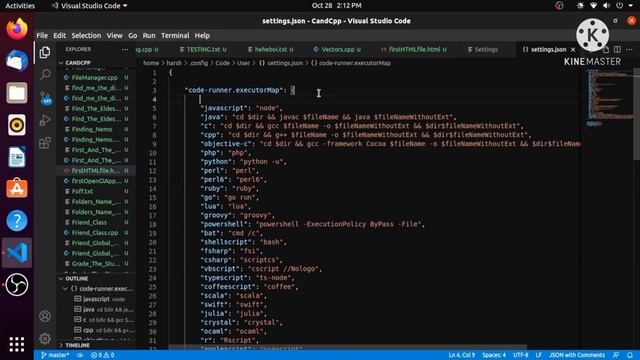Image resolution: width=640 pixels, height=360 pixels.
Task: Open the Extensions view
Action: point(45,143)
